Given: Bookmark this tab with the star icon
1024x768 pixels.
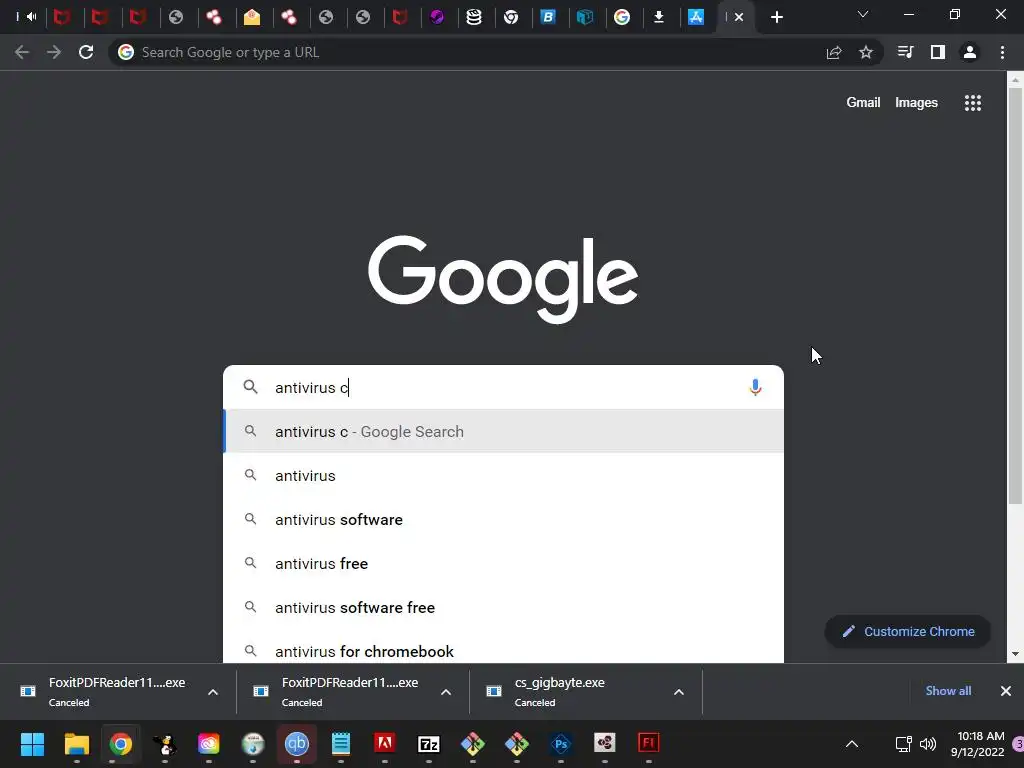Looking at the screenshot, I should (x=866, y=52).
